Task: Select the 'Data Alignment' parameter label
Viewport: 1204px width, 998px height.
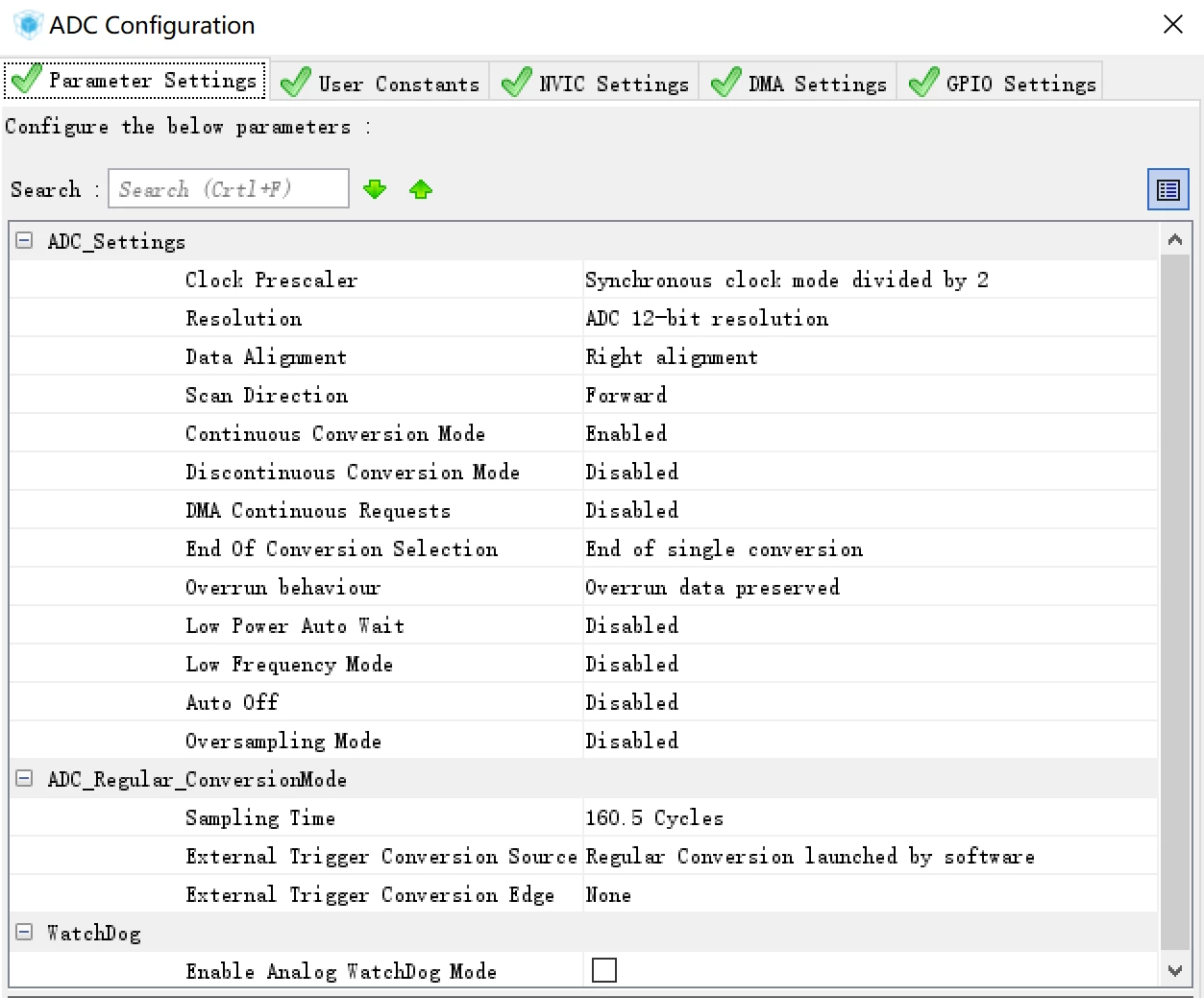Action: [265, 356]
